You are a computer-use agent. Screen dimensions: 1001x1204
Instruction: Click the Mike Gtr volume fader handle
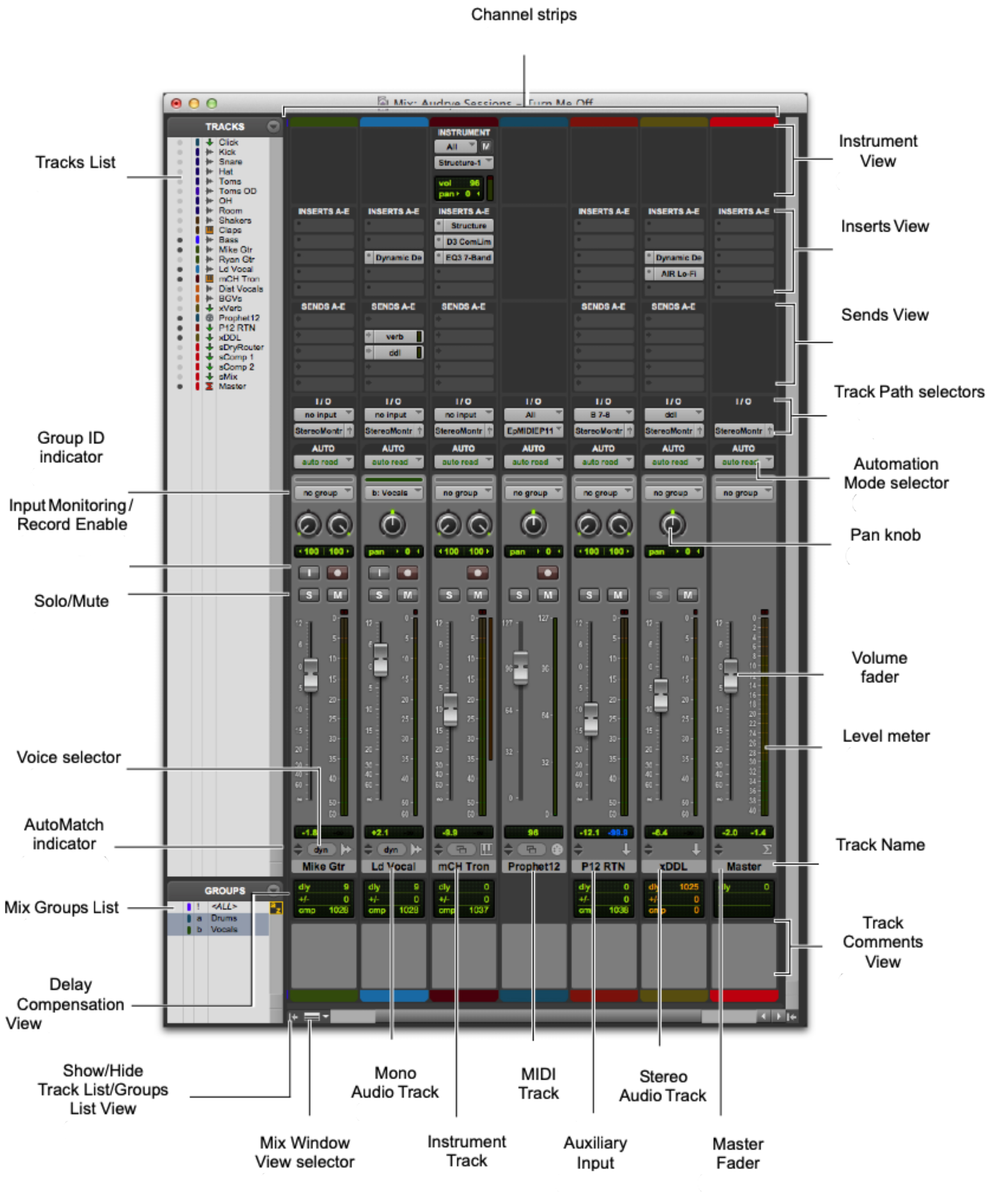point(311,674)
